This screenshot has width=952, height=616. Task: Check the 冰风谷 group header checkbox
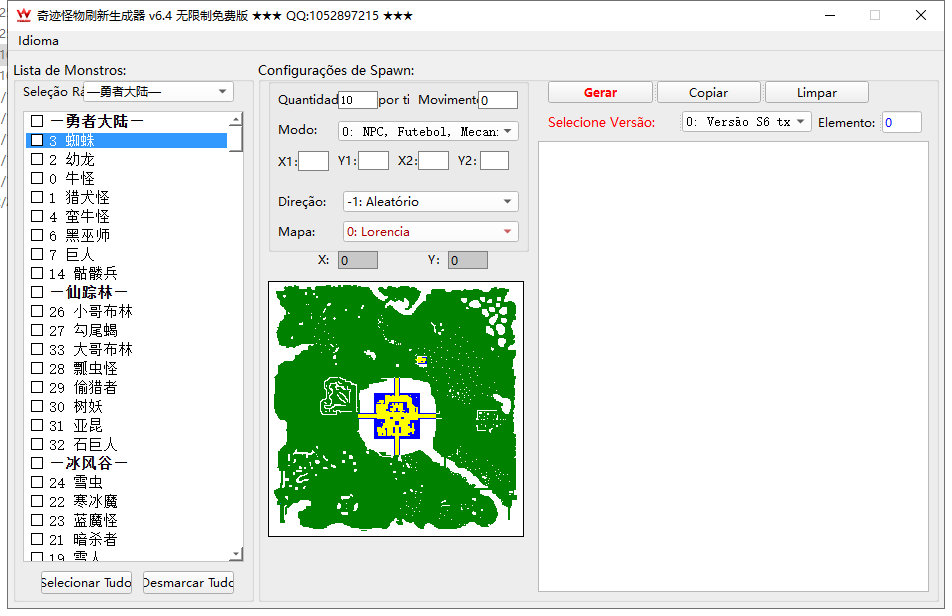pos(37,463)
